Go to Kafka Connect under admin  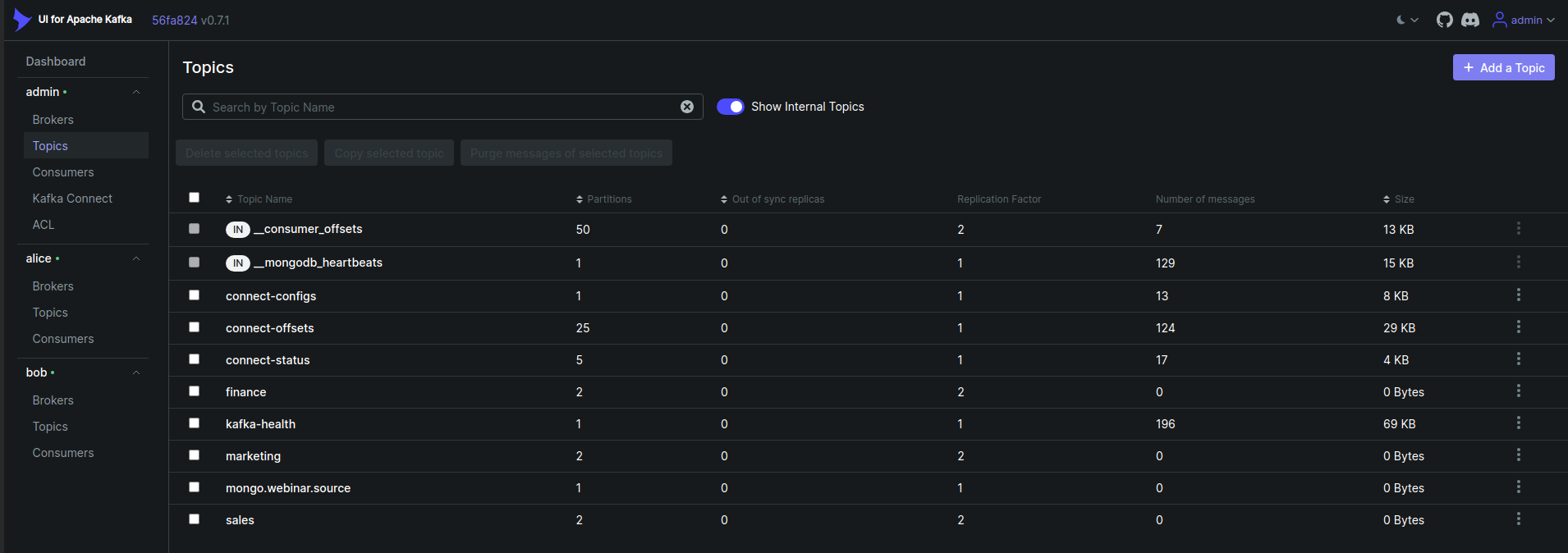[72, 199]
